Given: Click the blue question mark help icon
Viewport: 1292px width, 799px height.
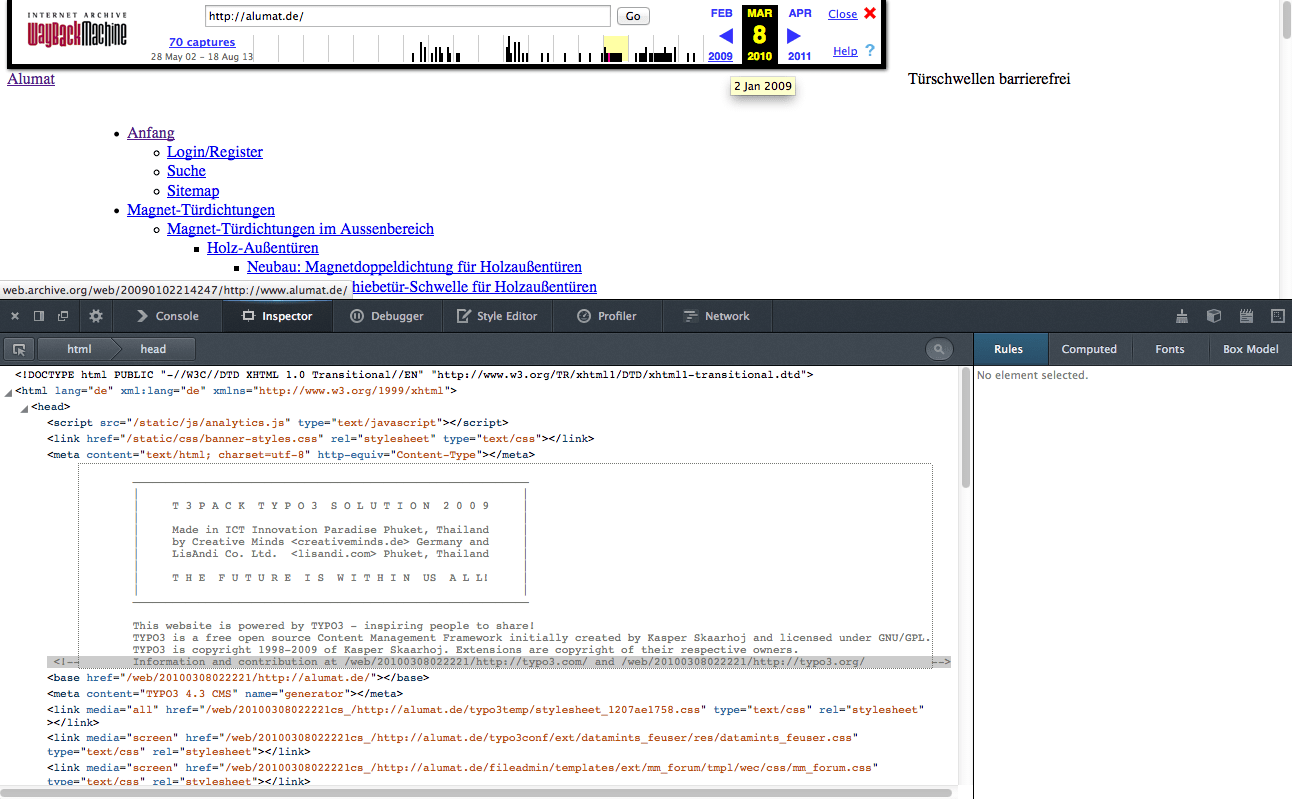Looking at the screenshot, I should 870,50.
